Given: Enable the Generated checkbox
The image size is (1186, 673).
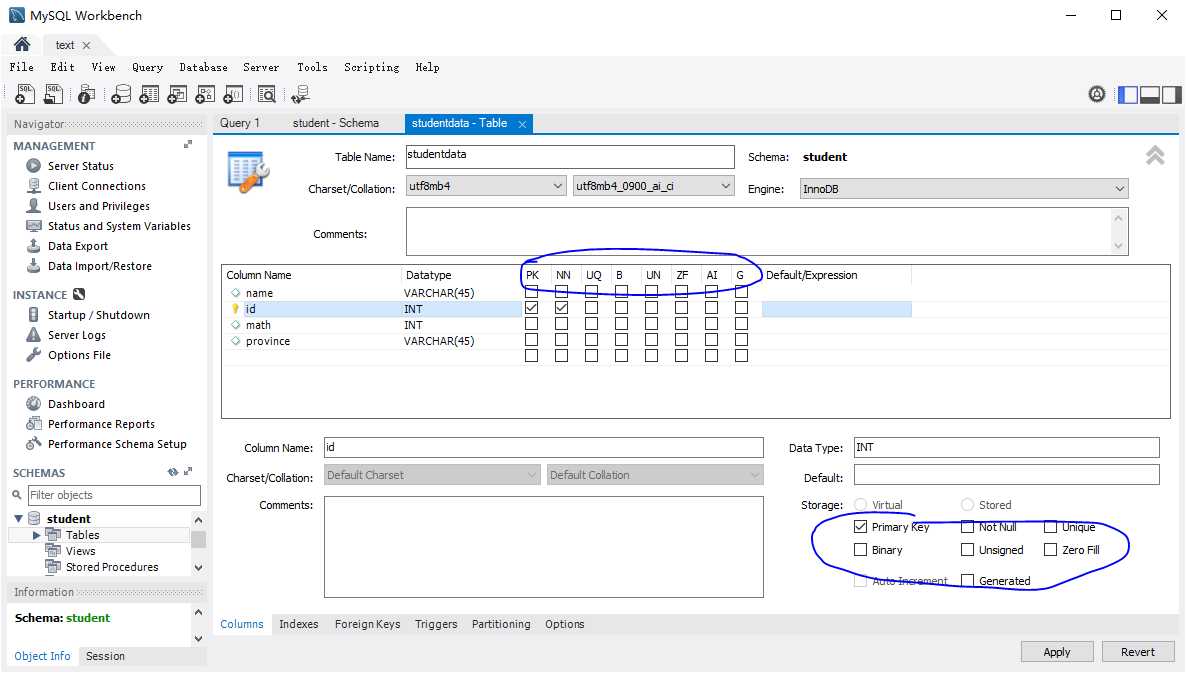Looking at the screenshot, I should click(x=967, y=580).
